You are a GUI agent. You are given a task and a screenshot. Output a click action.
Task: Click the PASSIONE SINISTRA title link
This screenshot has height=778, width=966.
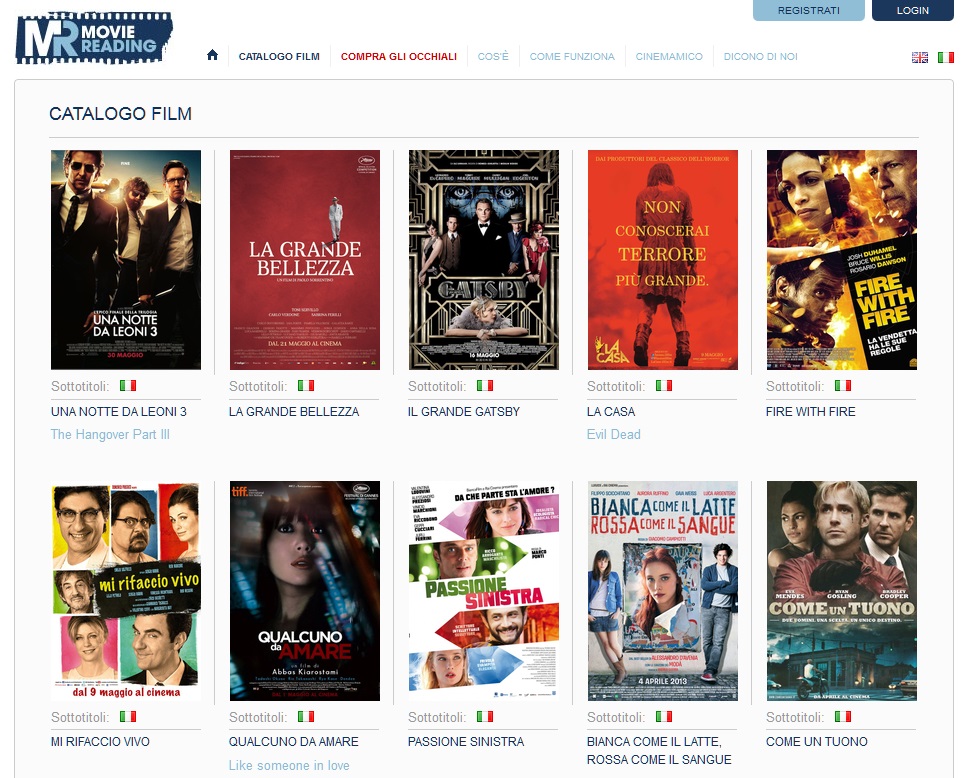(466, 742)
